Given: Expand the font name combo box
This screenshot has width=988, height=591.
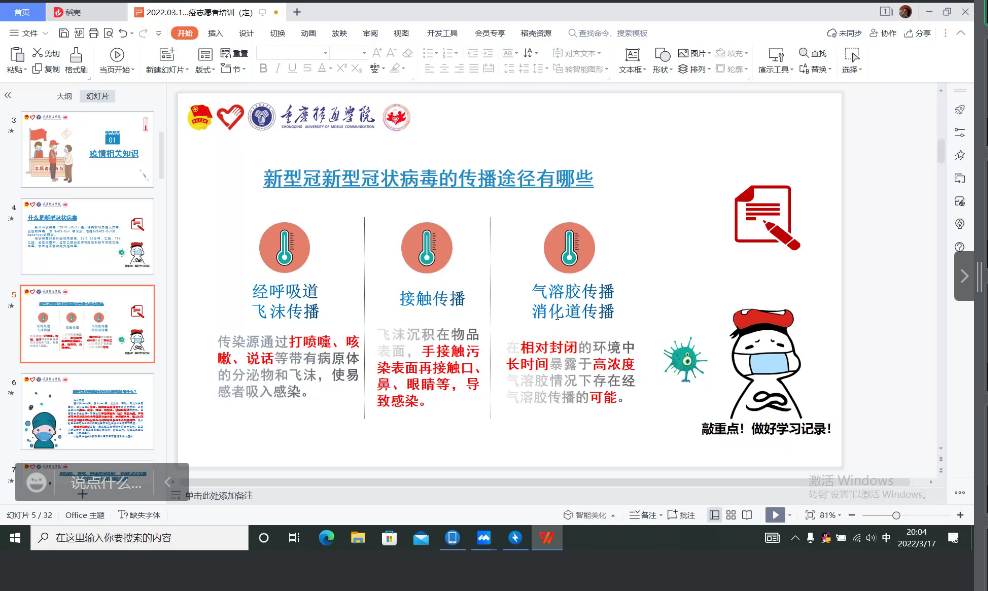Looking at the screenshot, I should coord(325,53).
